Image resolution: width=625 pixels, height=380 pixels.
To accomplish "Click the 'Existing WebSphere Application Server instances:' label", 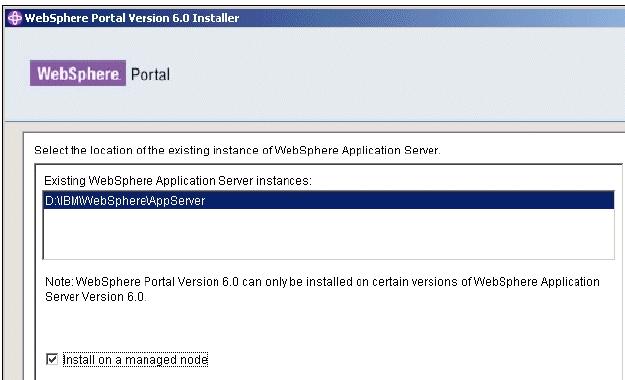I will tap(178, 181).
